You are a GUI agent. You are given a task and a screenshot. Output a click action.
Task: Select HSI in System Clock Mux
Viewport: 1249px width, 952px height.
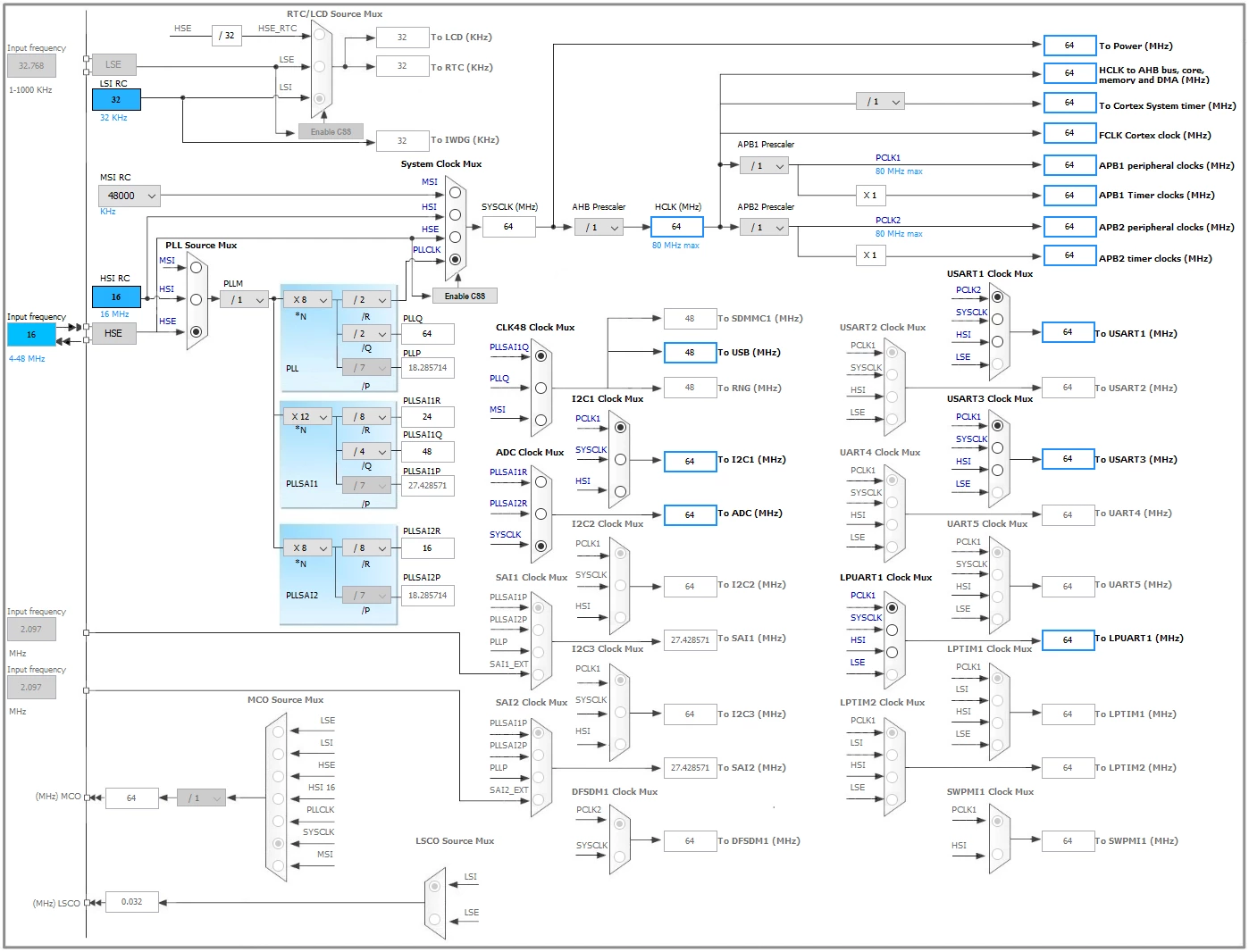[x=455, y=214]
